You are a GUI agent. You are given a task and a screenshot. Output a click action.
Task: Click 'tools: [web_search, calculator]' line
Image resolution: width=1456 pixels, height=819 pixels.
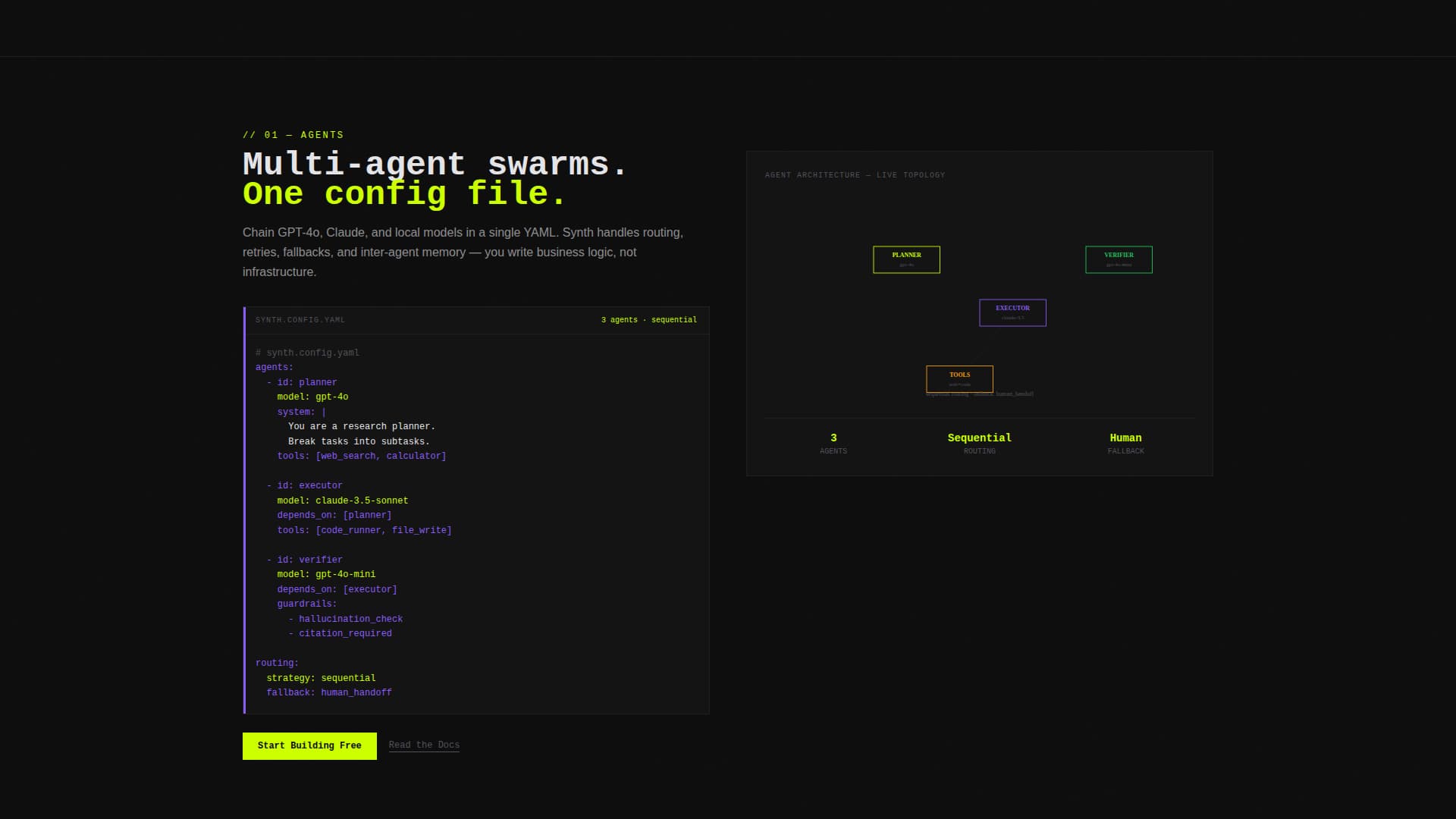[362, 457]
